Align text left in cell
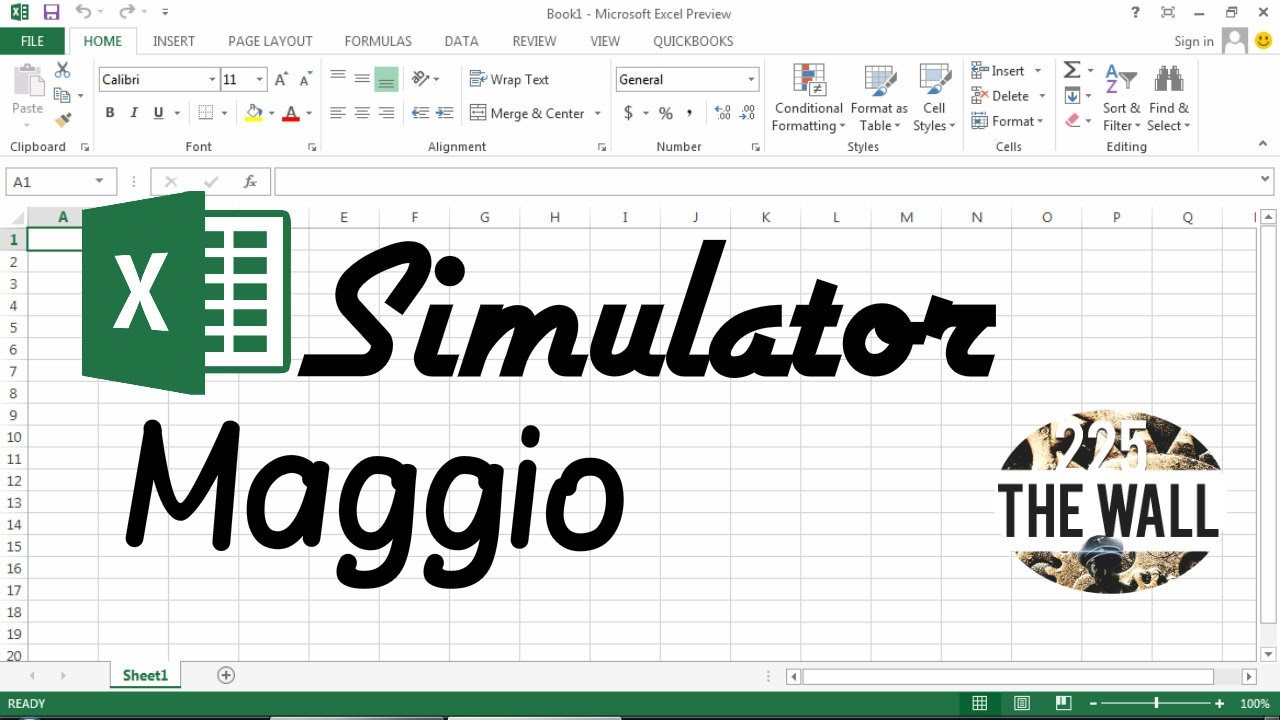The height and width of the screenshot is (720, 1280). point(338,113)
